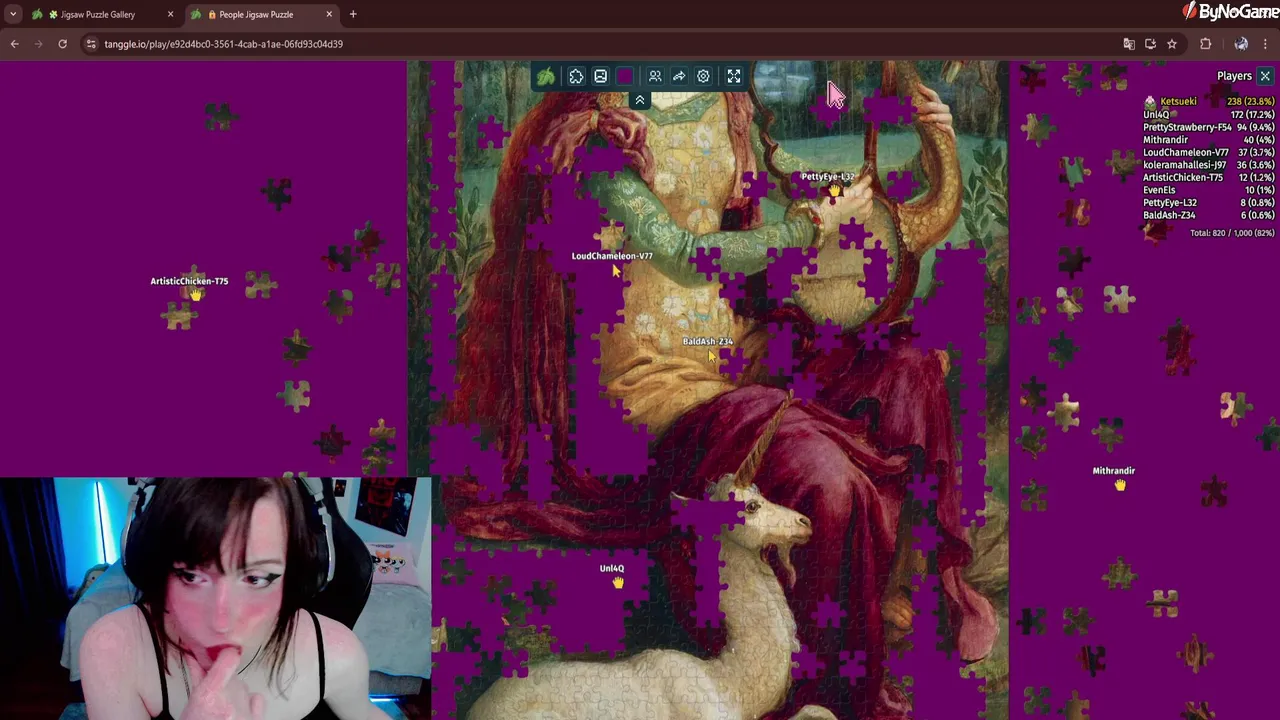Screen dimensions: 1280x720
Task: Open the Tanggle leaf logo home menu
Action: pos(546,76)
